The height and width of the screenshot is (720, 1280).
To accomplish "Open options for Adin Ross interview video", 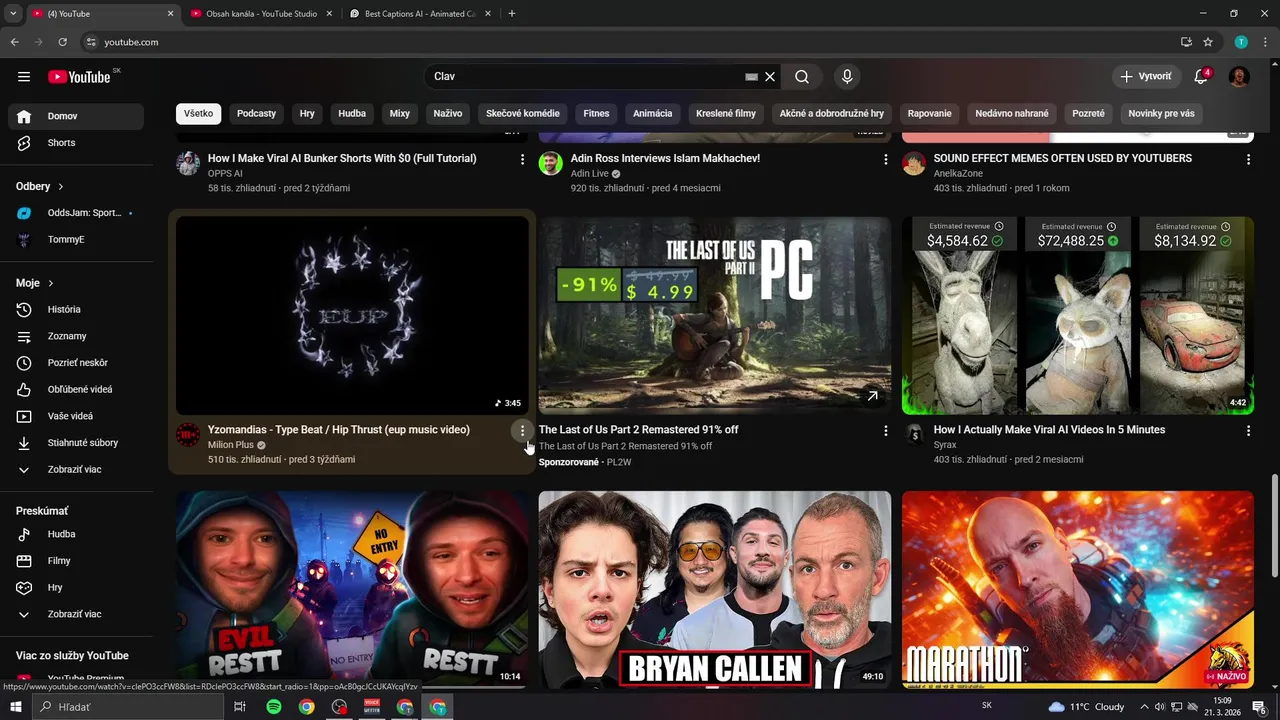I will tap(885, 159).
